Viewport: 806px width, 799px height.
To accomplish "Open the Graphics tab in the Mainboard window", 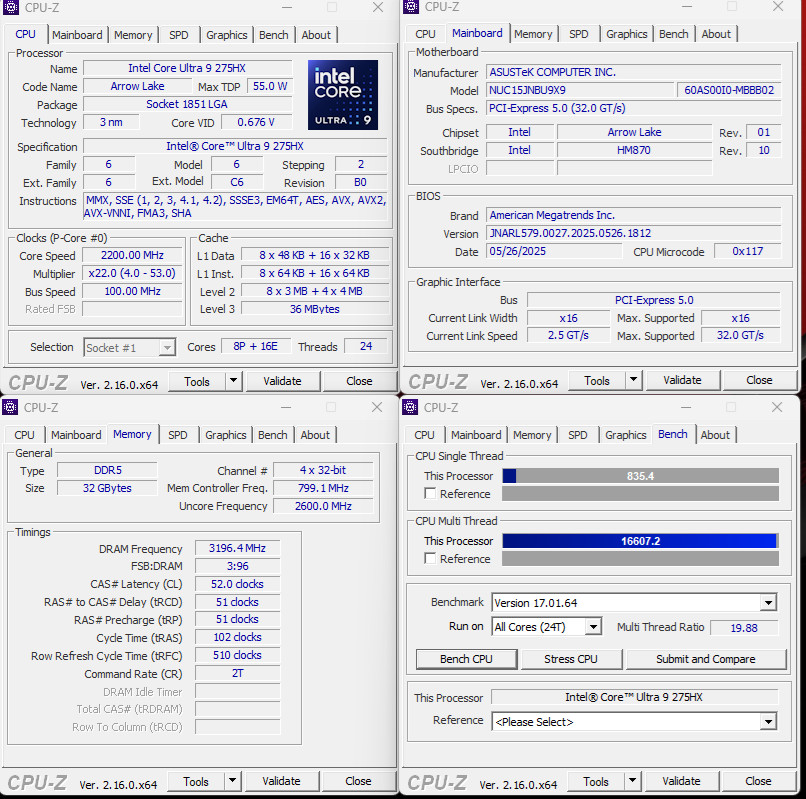I will [x=626, y=34].
